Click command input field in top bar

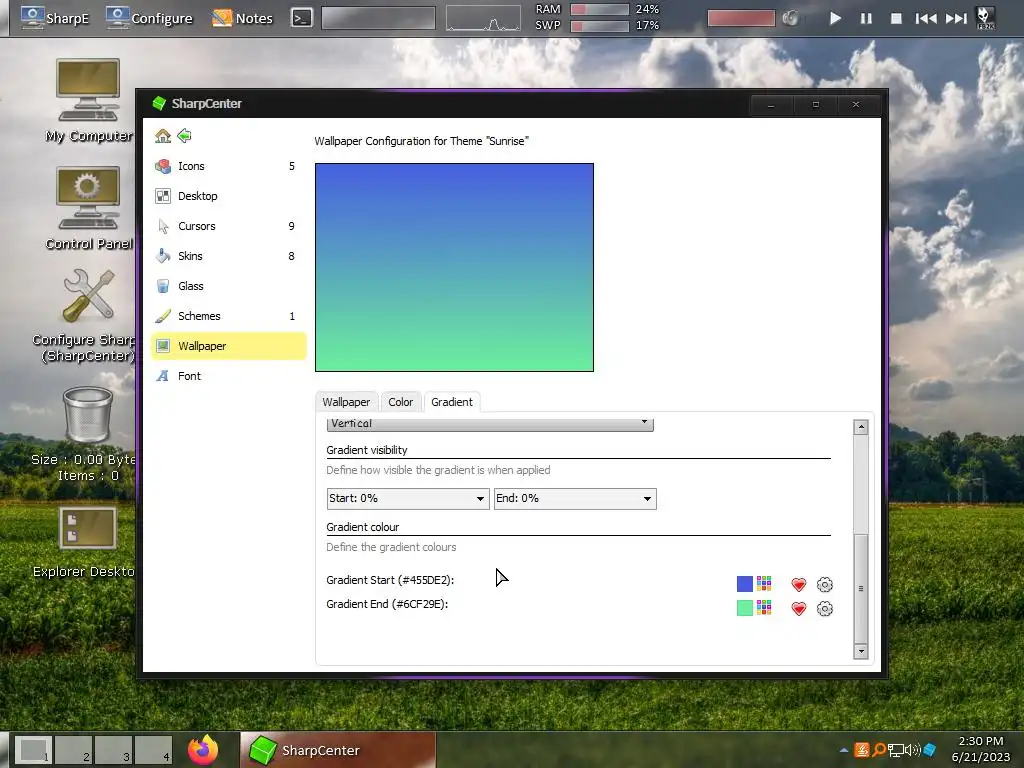[378, 18]
